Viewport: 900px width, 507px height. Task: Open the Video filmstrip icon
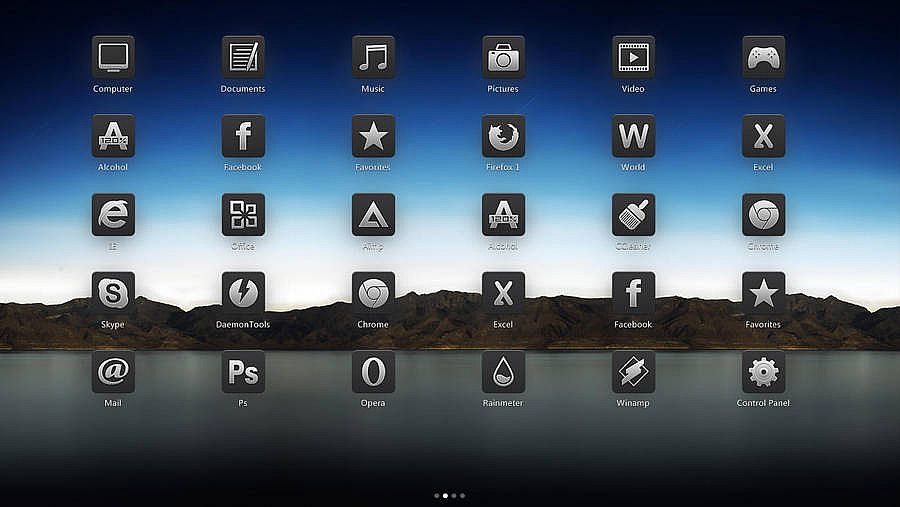click(633, 57)
